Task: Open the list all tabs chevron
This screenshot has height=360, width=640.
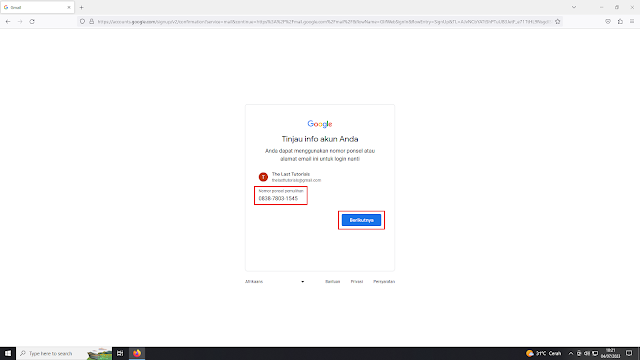Action: 574,7
